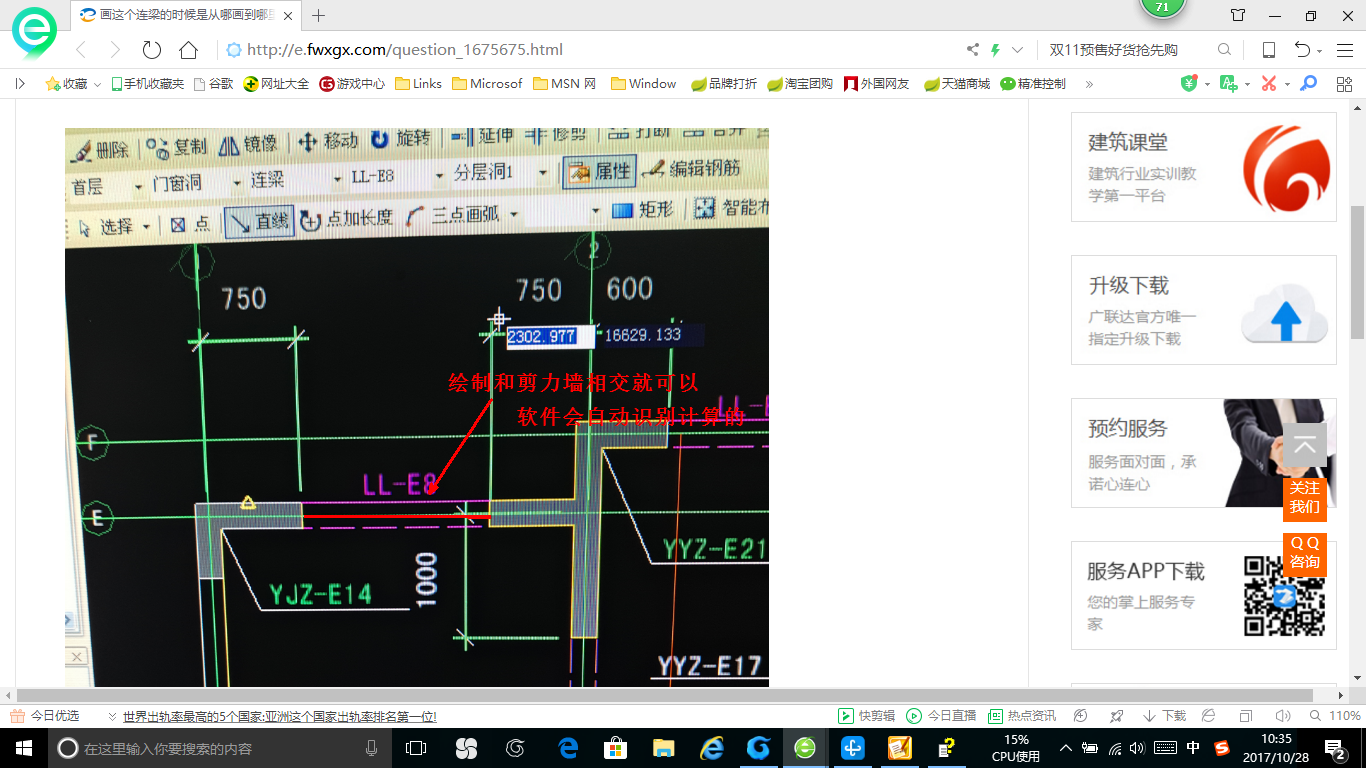Click the vertical page scrollbar thumb
This screenshot has width=1366, height=768.
click(x=1357, y=272)
